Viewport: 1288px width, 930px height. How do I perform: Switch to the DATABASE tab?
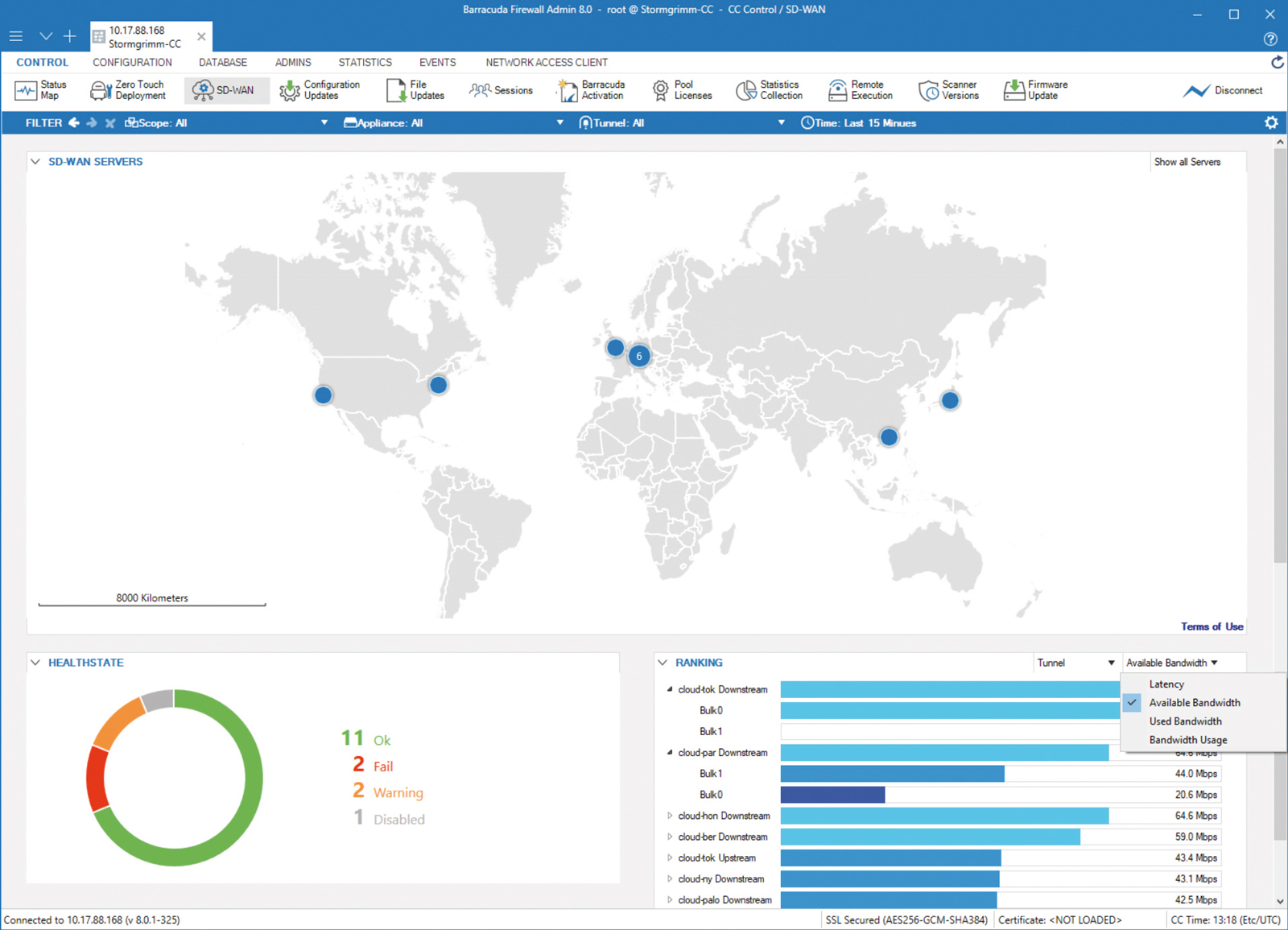pos(223,62)
